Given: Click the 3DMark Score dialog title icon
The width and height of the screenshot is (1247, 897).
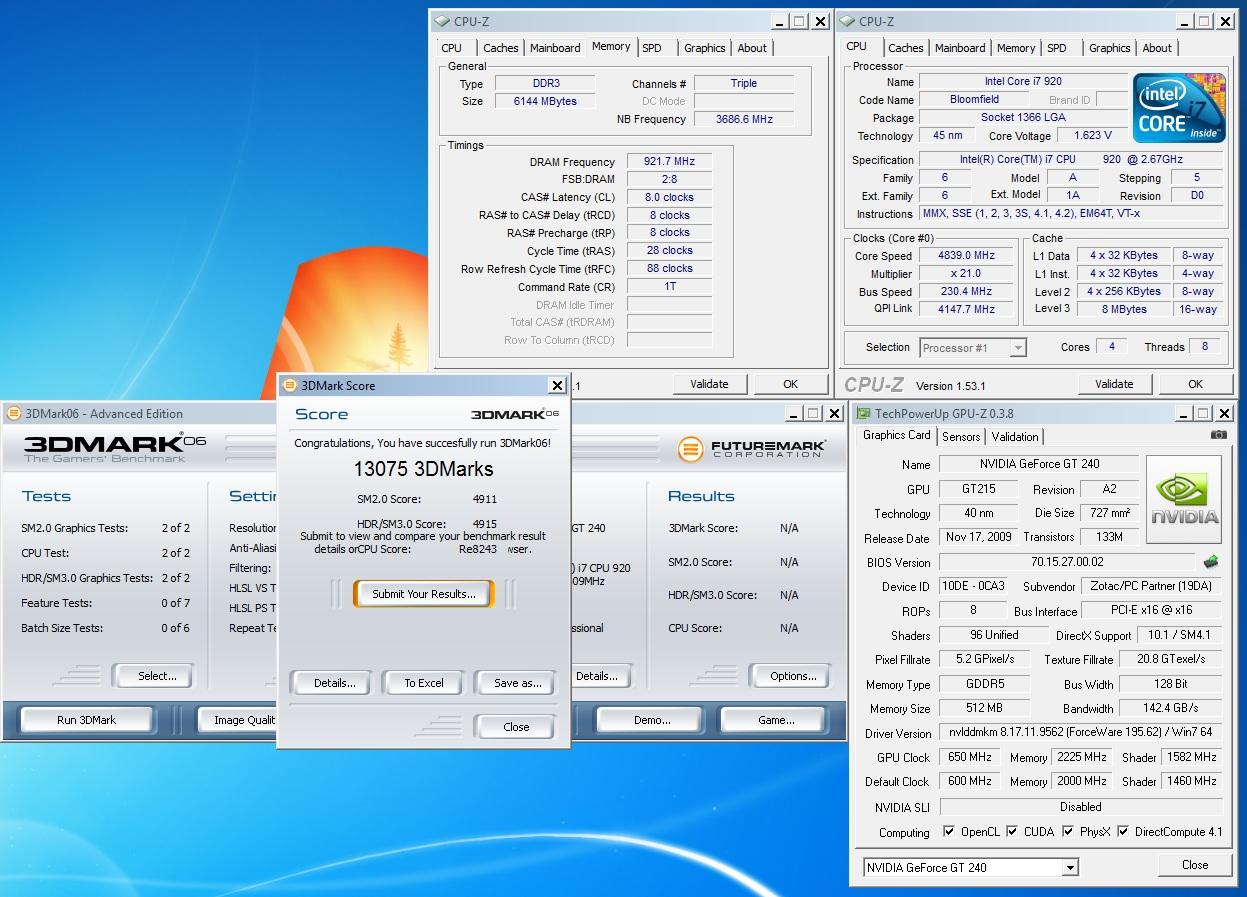Looking at the screenshot, I should click(290, 385).
